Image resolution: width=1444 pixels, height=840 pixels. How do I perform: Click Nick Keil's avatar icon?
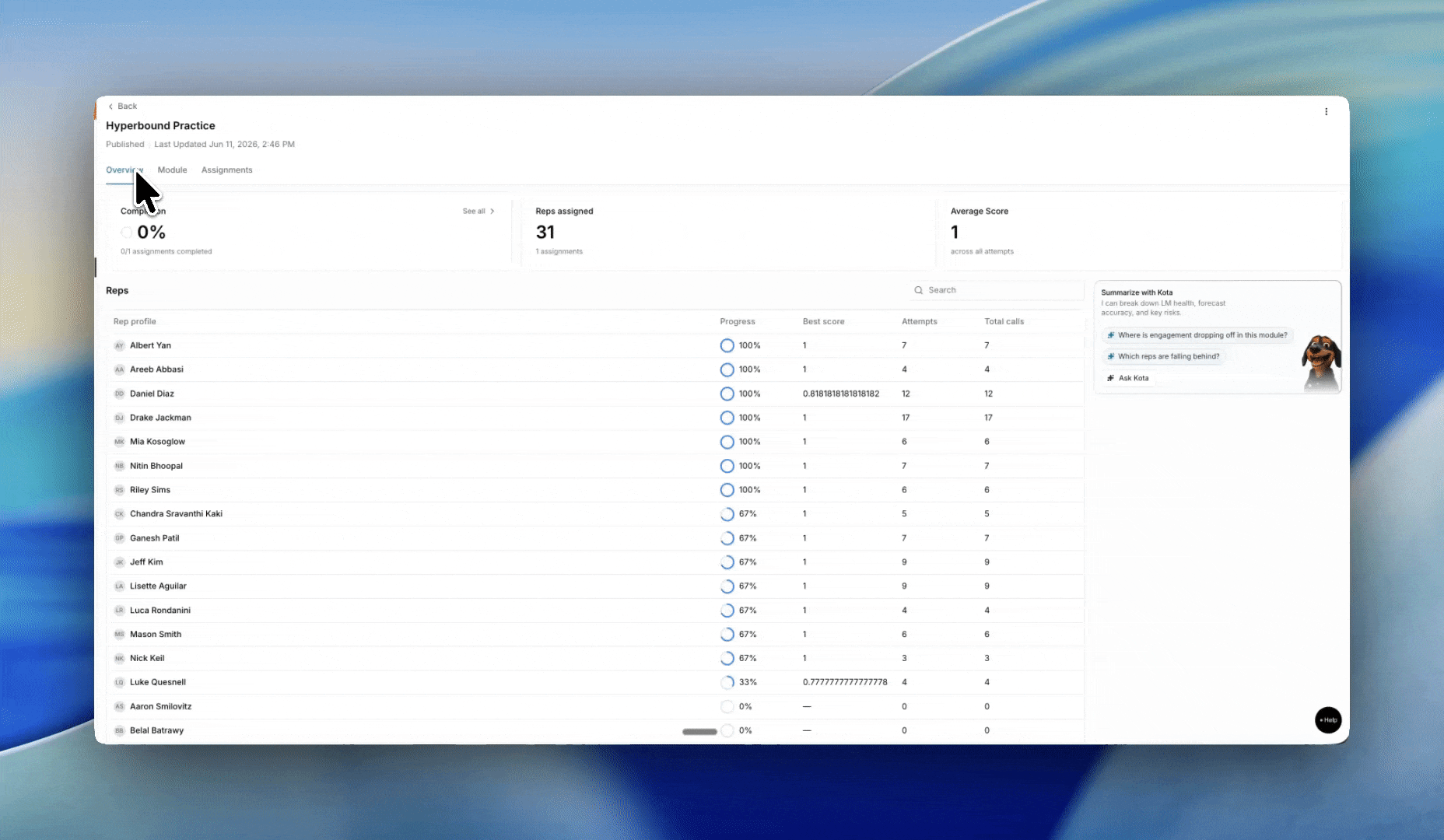(119, 658)
